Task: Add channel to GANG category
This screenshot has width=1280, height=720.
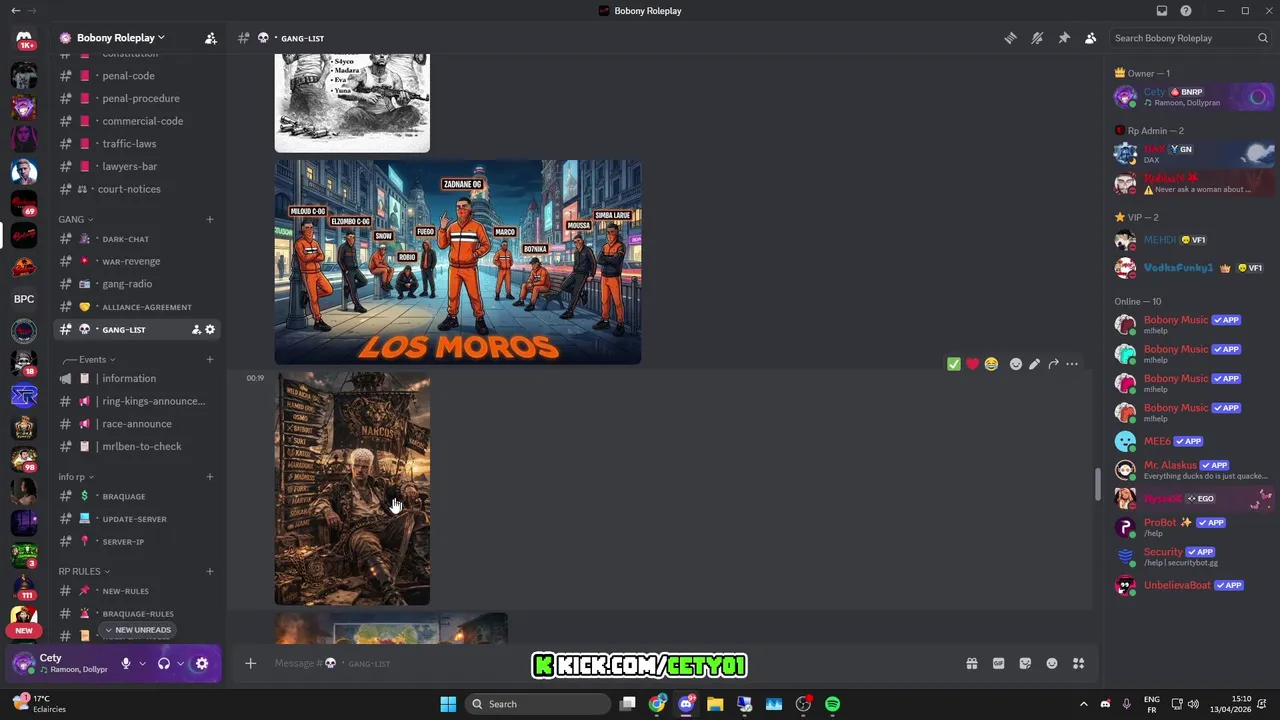Action: click(x=210, y=219)
